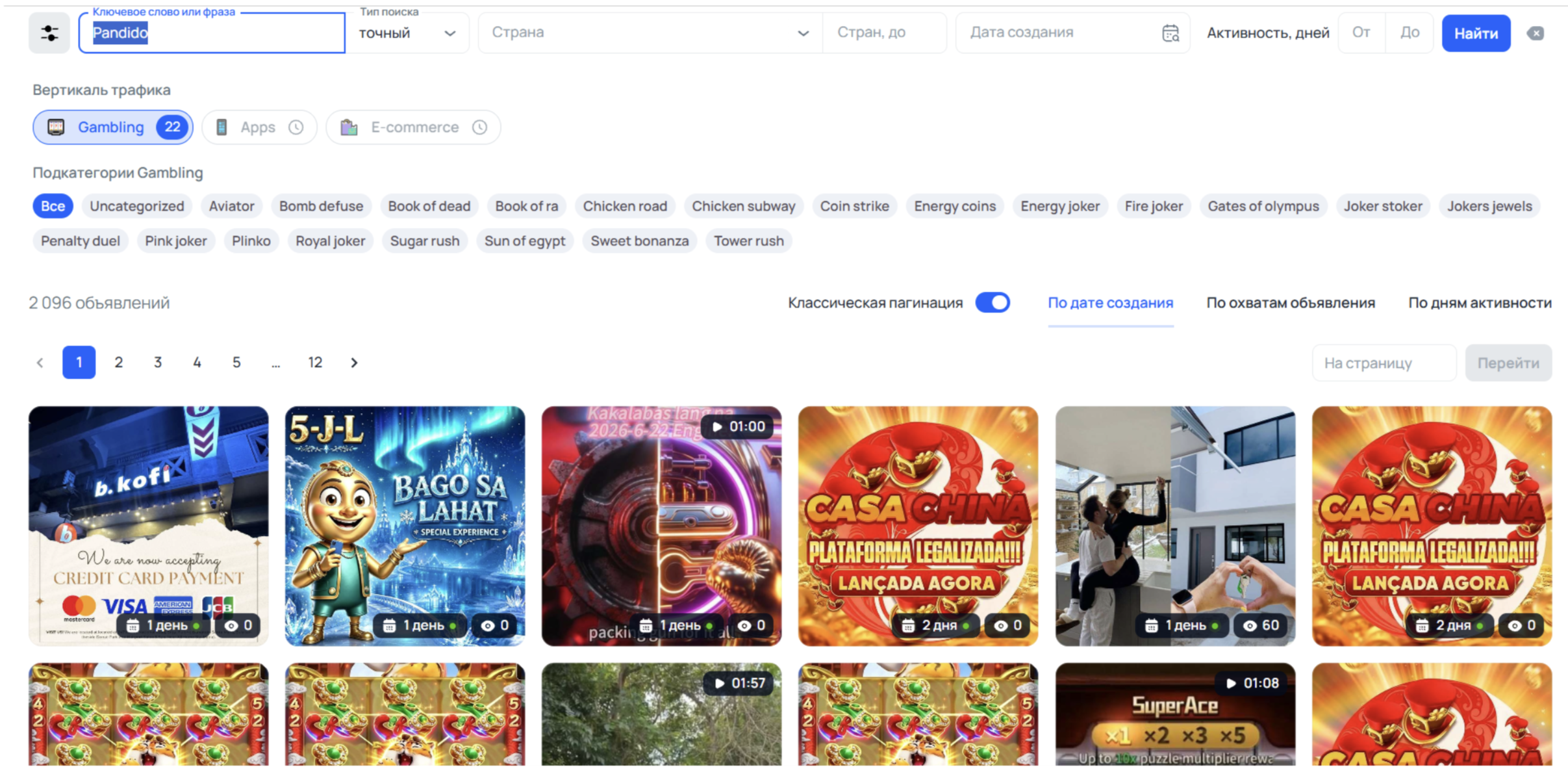Expand the Тип поиска точный dropdown

coord(407,33)
